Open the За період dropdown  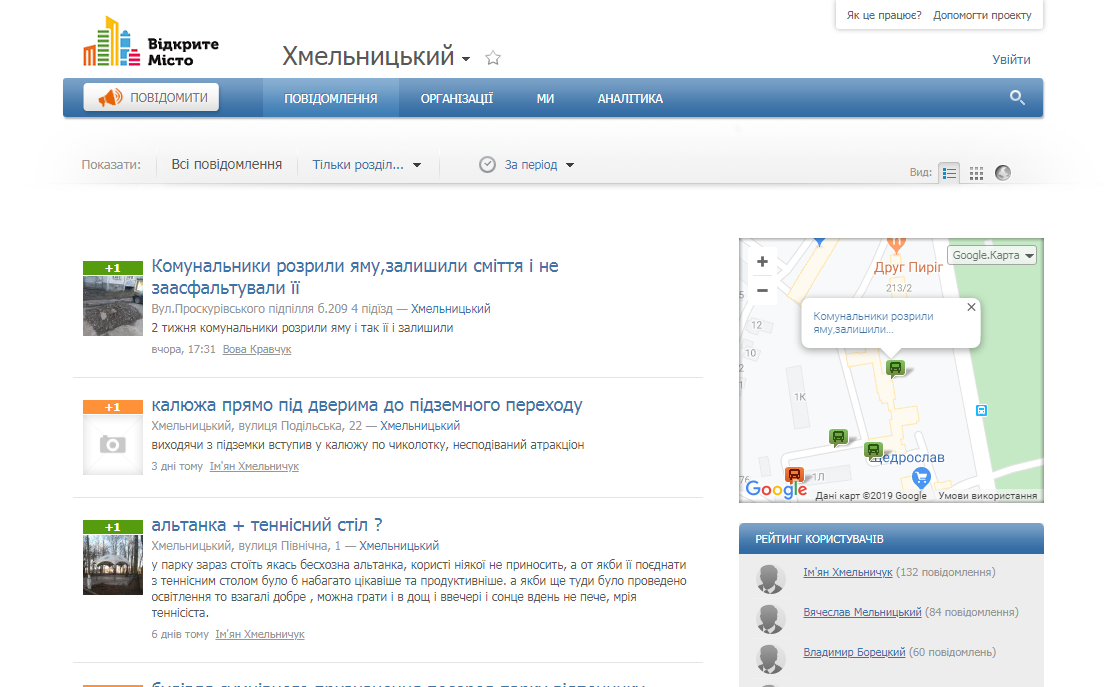click(528, 165)
